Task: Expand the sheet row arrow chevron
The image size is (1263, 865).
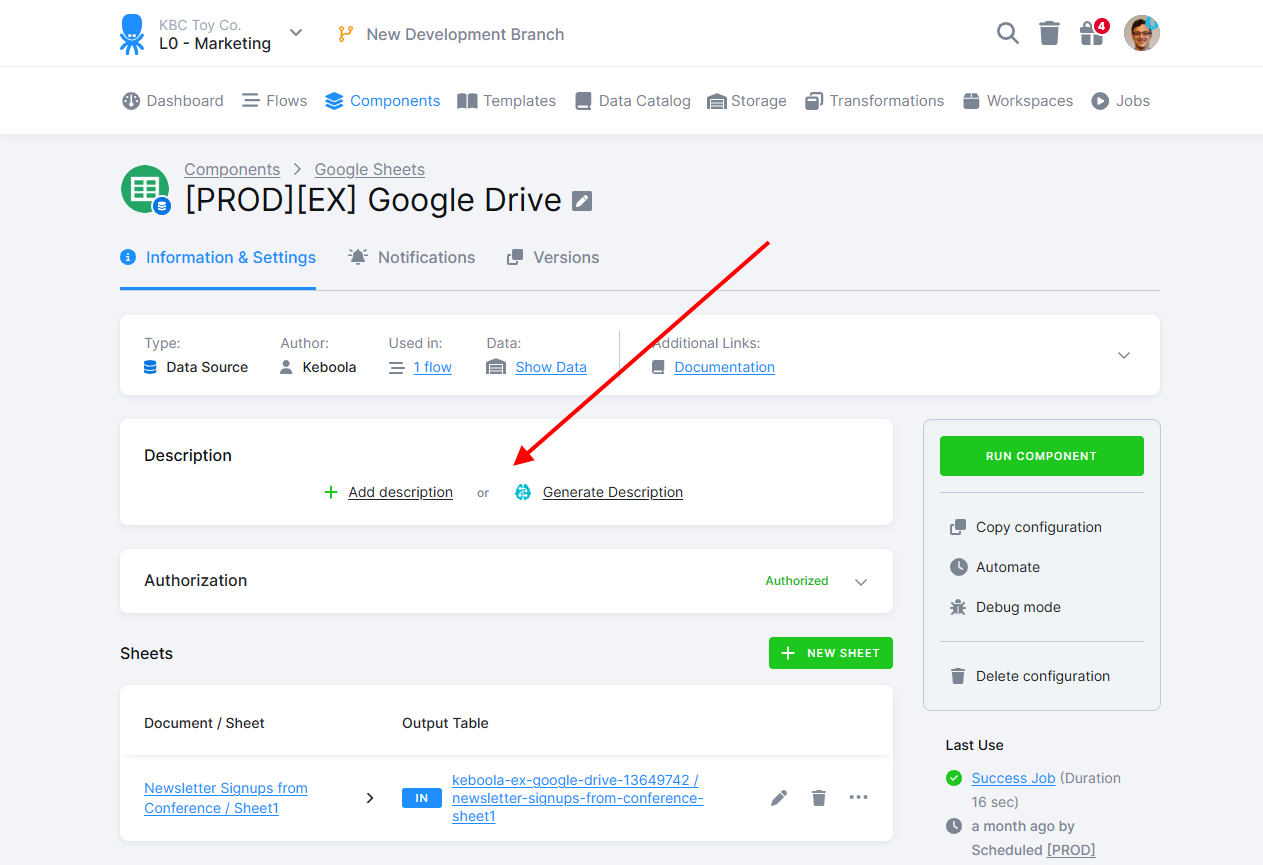Action: click(x=370, y=798)
